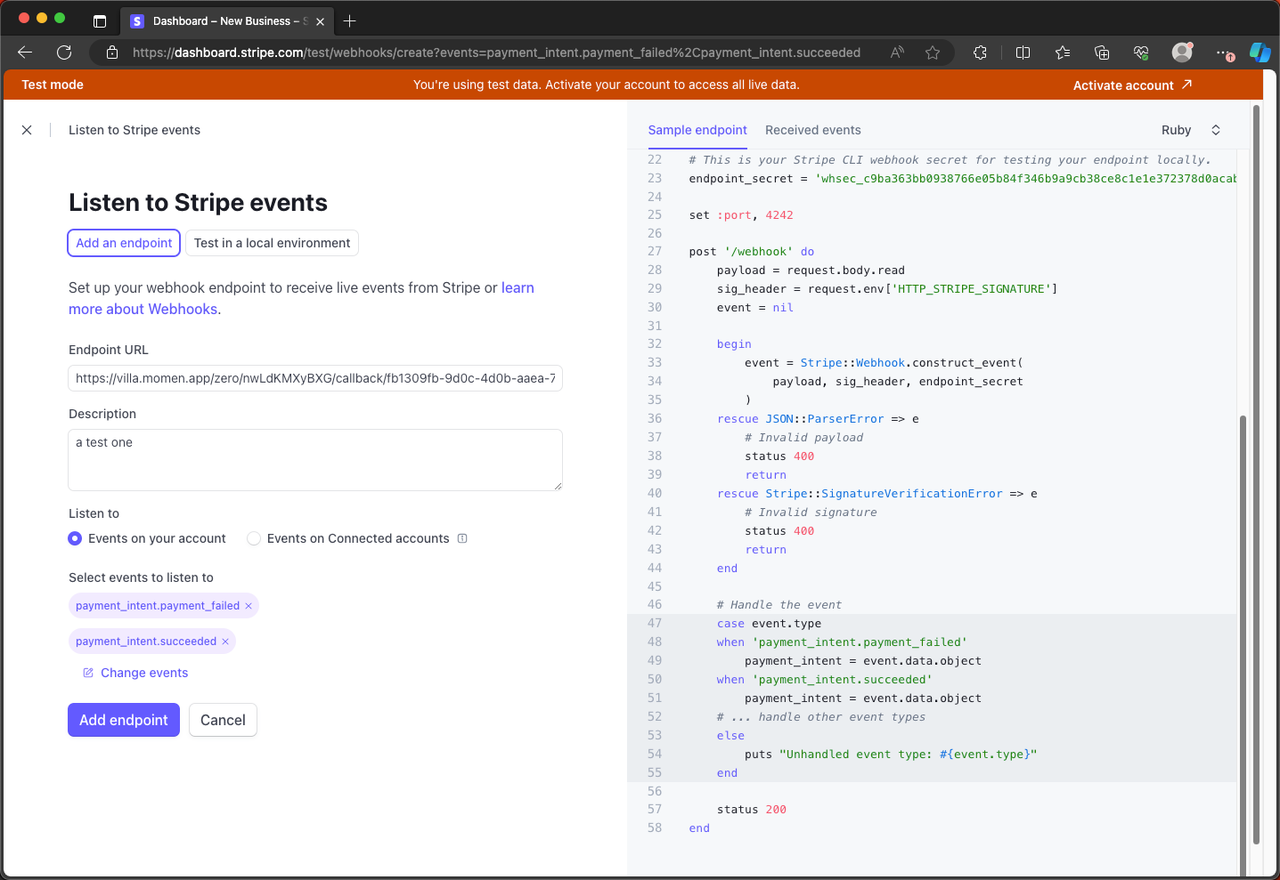Click 'case event.type' code line
Image resolution: width=1280 pixels, height=880 pixels.
point(769,624)
